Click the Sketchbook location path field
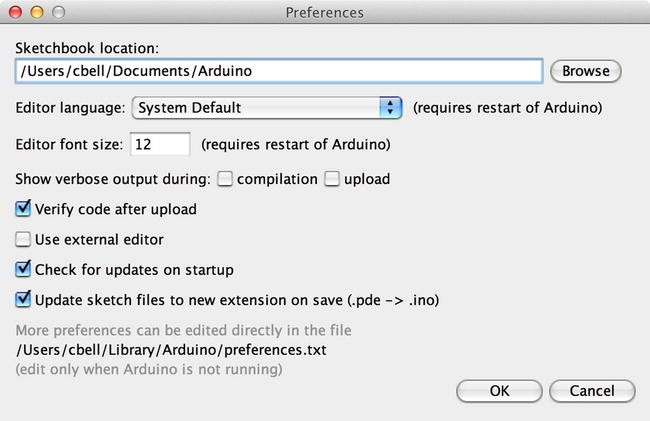This screenshot has height=421, width=650. pyautogui.click(x=278, y=72)
